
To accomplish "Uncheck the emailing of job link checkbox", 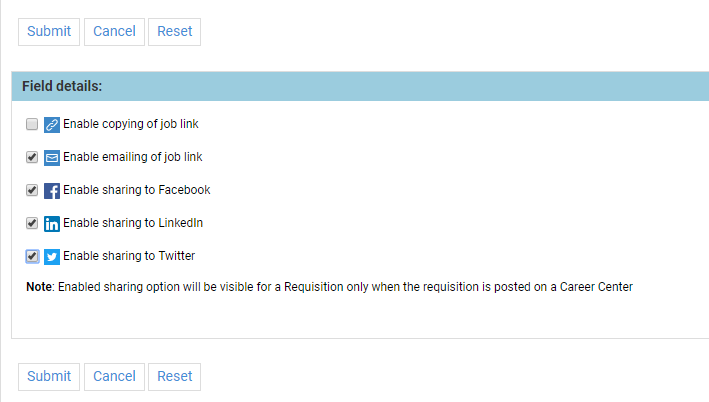I will 32,157.
